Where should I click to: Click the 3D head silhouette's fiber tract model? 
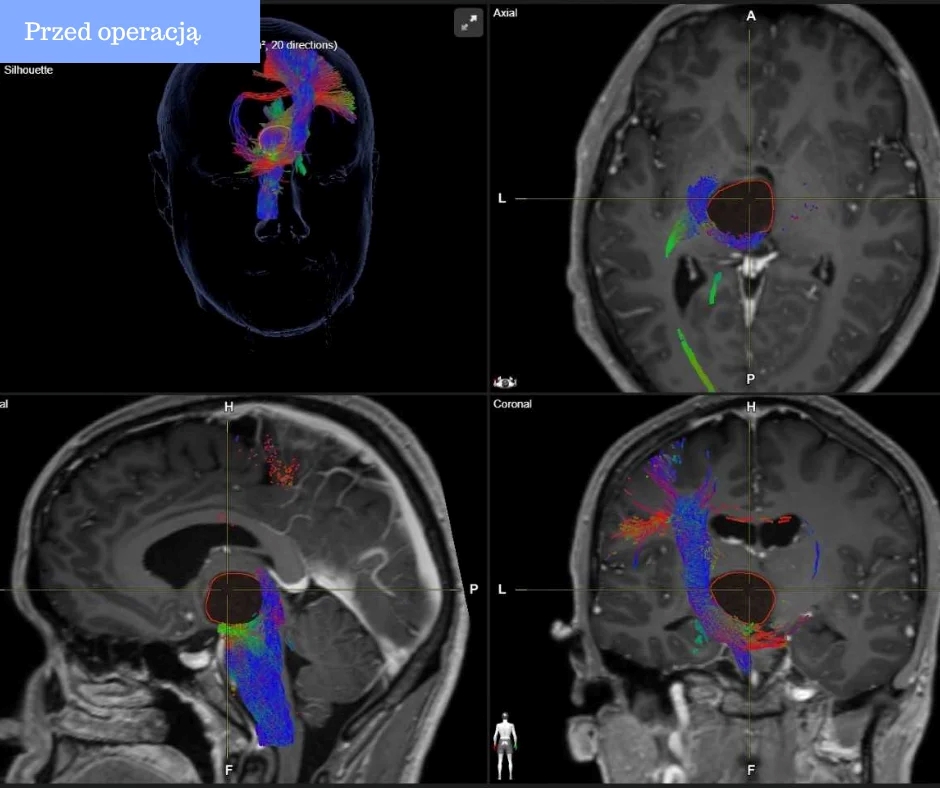[x=282, y=130]
